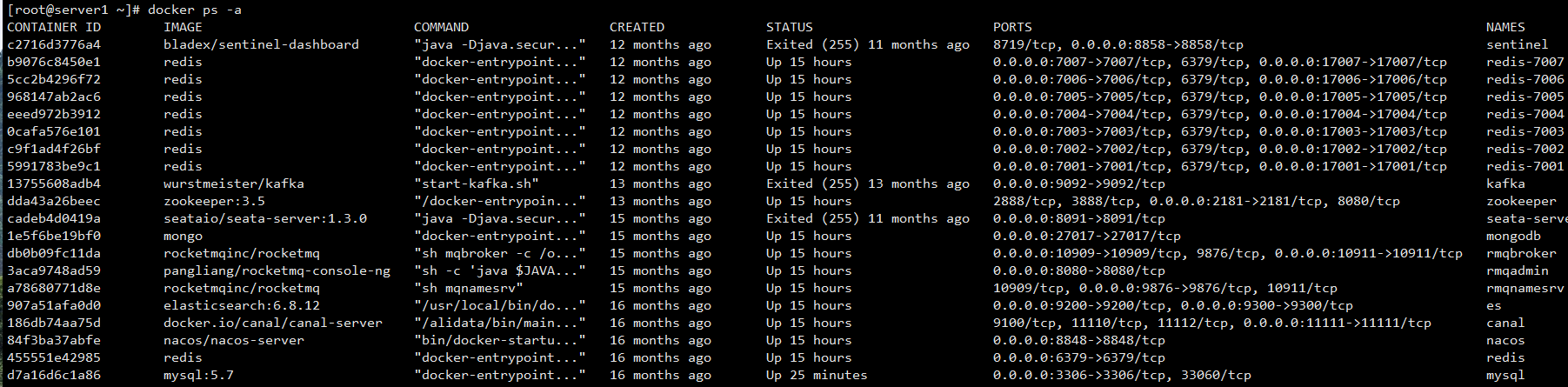This screenshot has height=387, width=1568.
Task: Click the 'docker ps -a' command text
Action: [195, 10]
